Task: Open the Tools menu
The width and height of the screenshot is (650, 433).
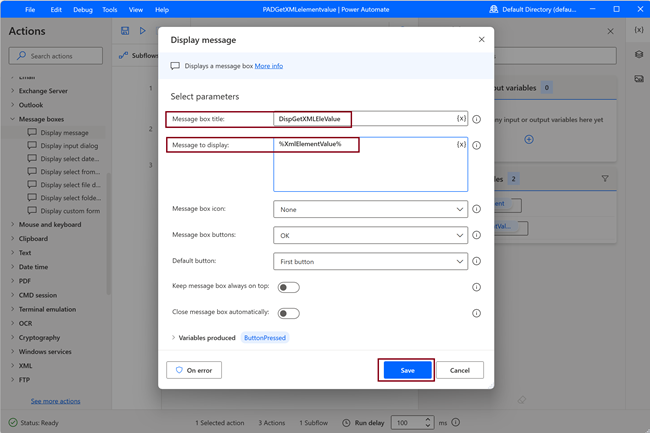Action: 110,10
